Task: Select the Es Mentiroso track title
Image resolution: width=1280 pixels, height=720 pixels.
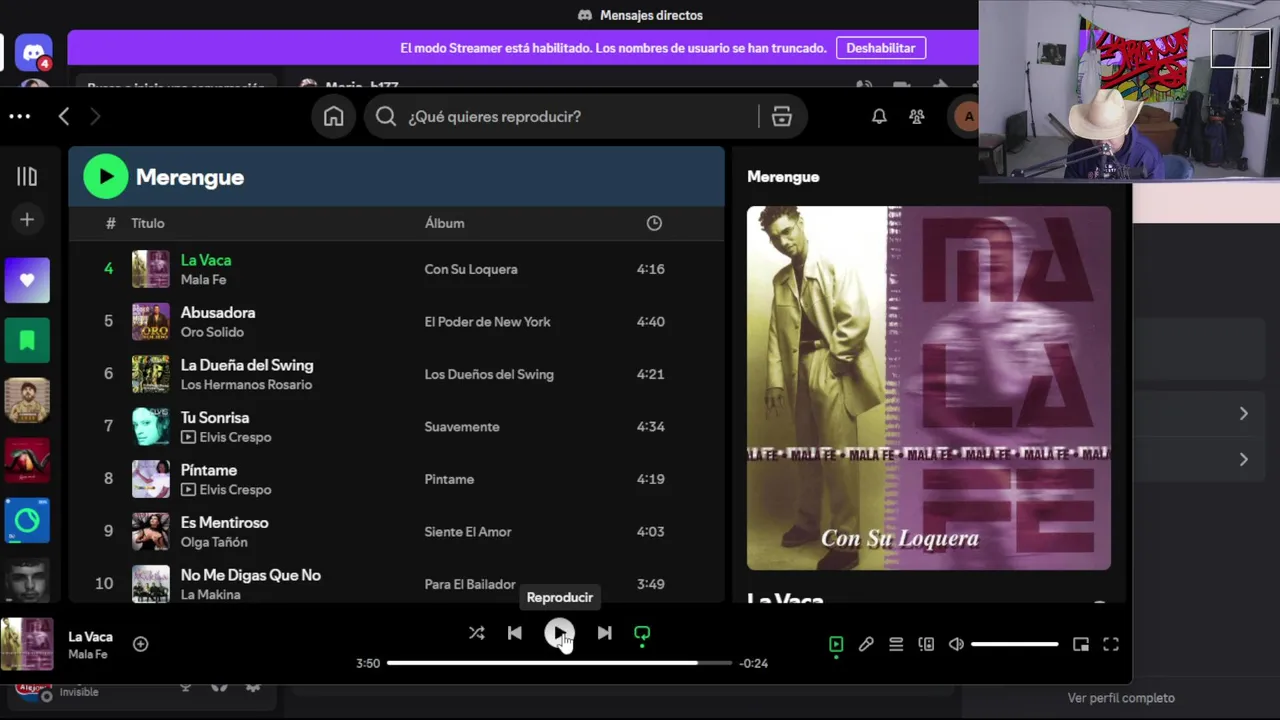Action: tap(224, 523)
